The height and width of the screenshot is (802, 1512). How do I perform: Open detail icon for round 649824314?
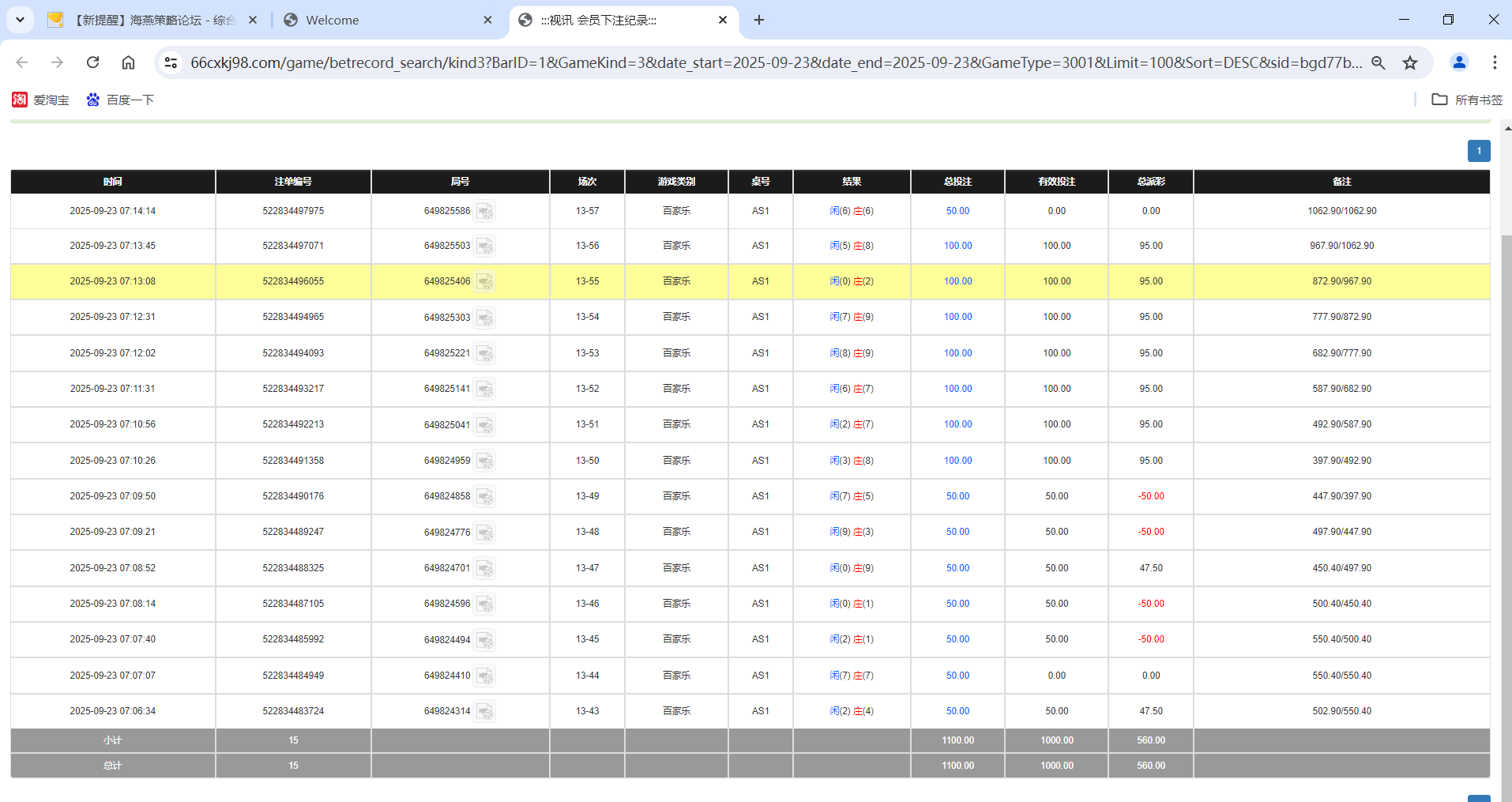484,712
